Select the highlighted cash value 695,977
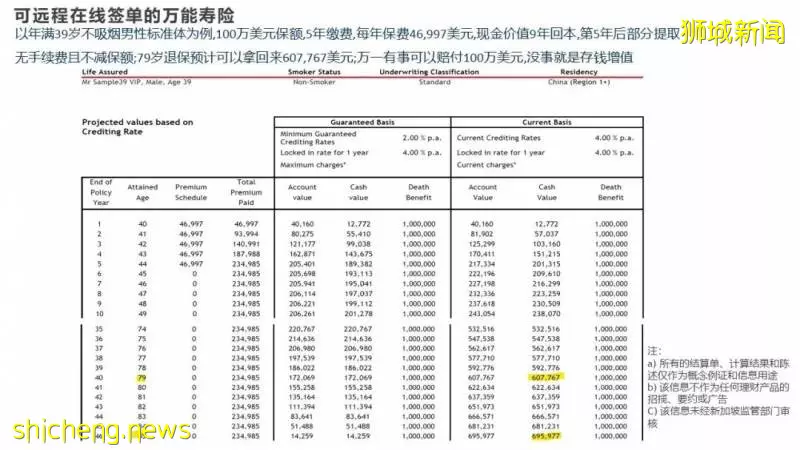The image size is (800, 450). pyautogui.click(x=546, y=436)
